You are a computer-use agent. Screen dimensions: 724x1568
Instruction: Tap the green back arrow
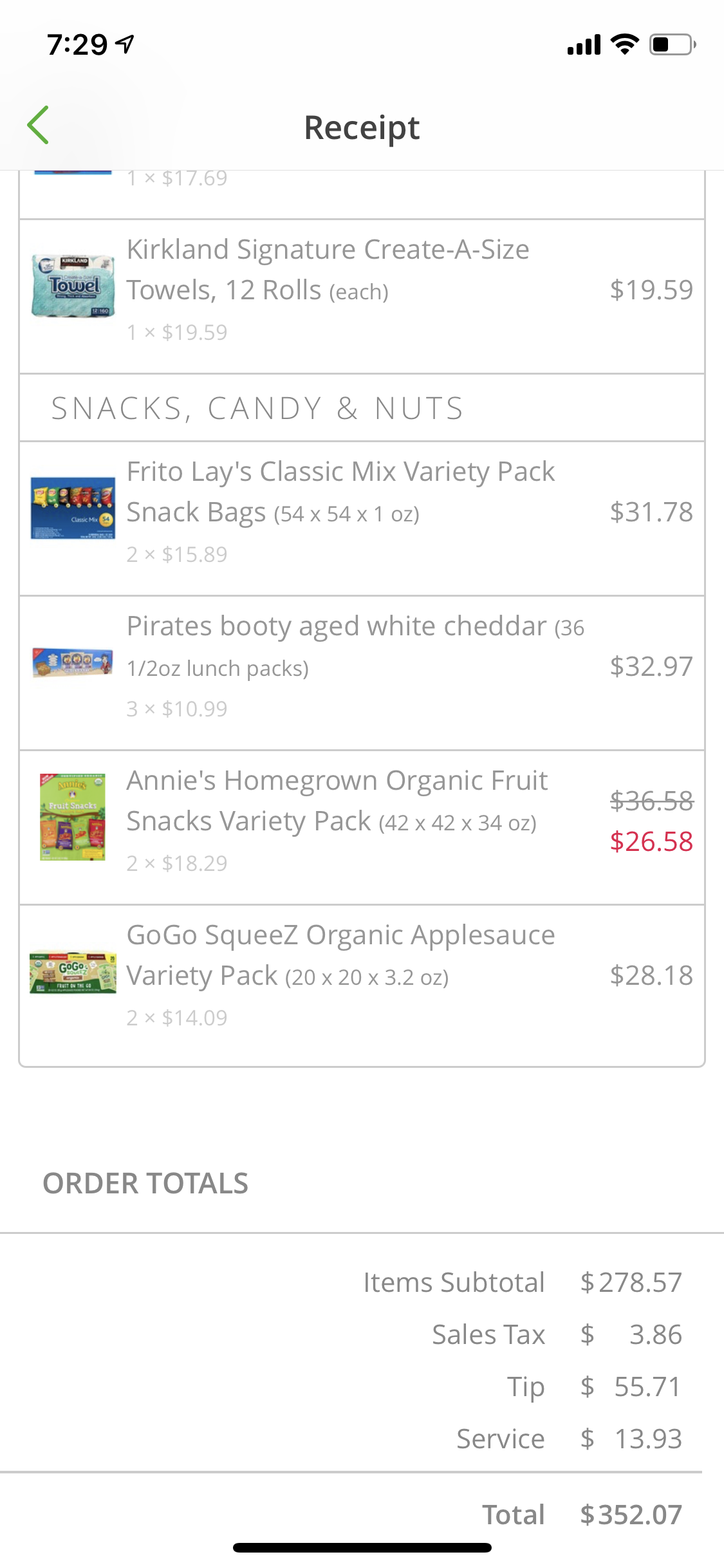click(x=39, y=125)
